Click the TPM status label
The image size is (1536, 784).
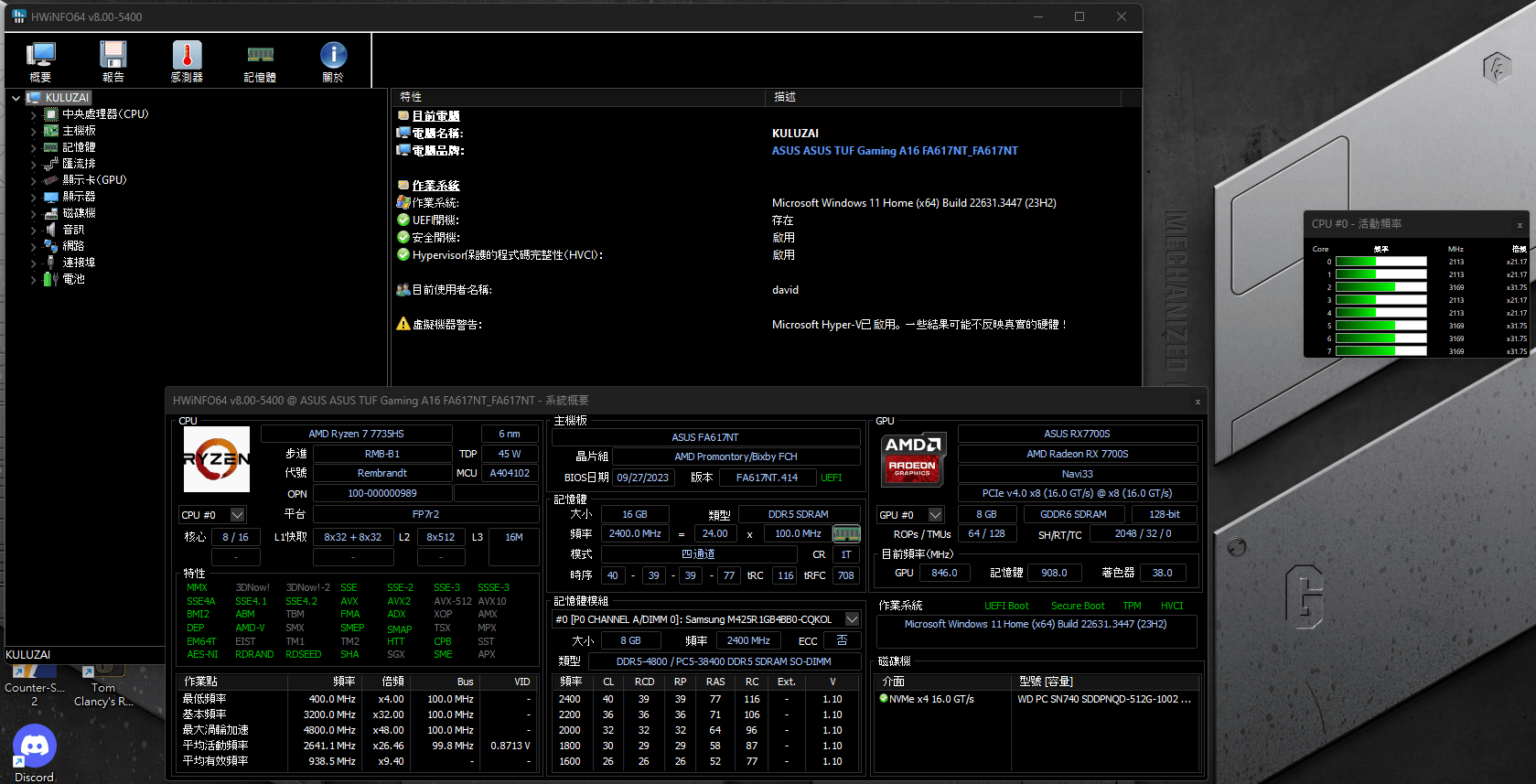(x=1133, y=606)
